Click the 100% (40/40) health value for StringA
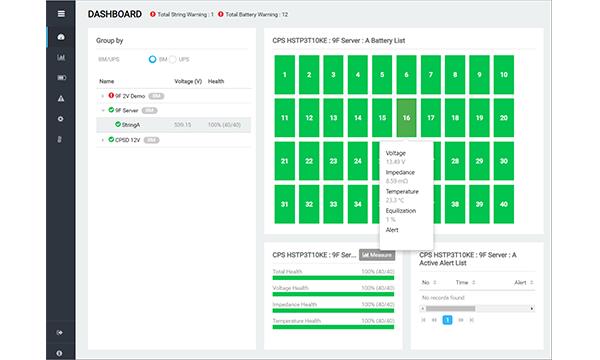The image size is (600, 360). point(224,125)
